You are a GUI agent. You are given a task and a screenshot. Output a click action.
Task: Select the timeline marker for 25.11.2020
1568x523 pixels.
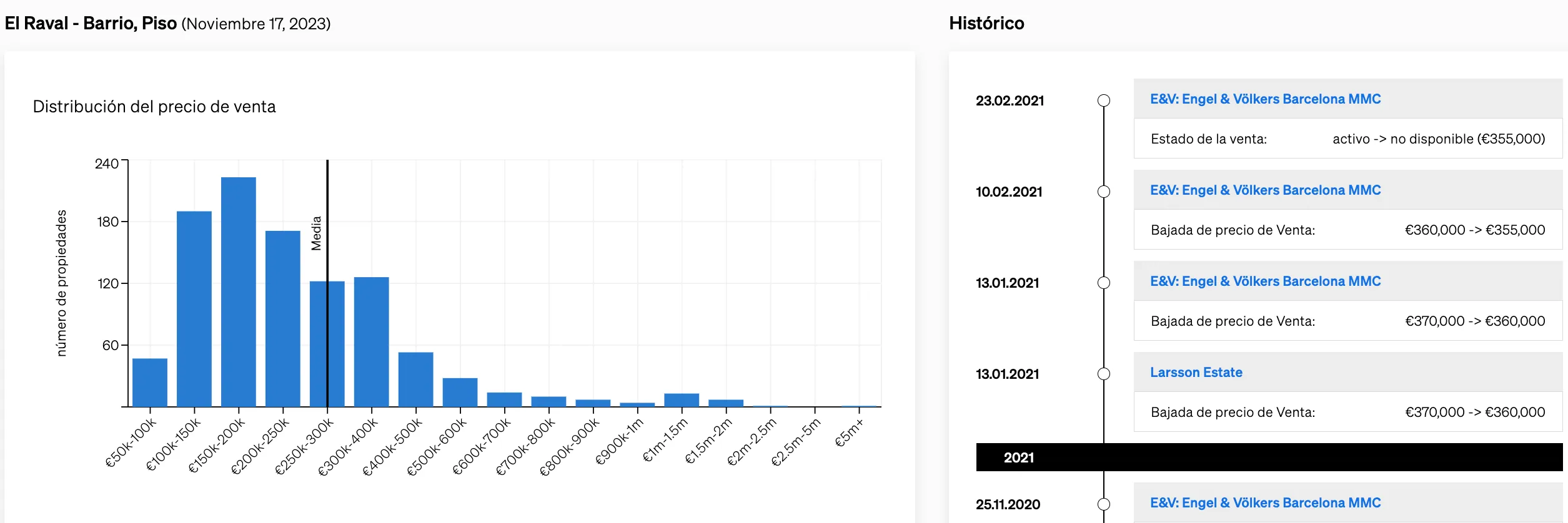pos(1104,504)
